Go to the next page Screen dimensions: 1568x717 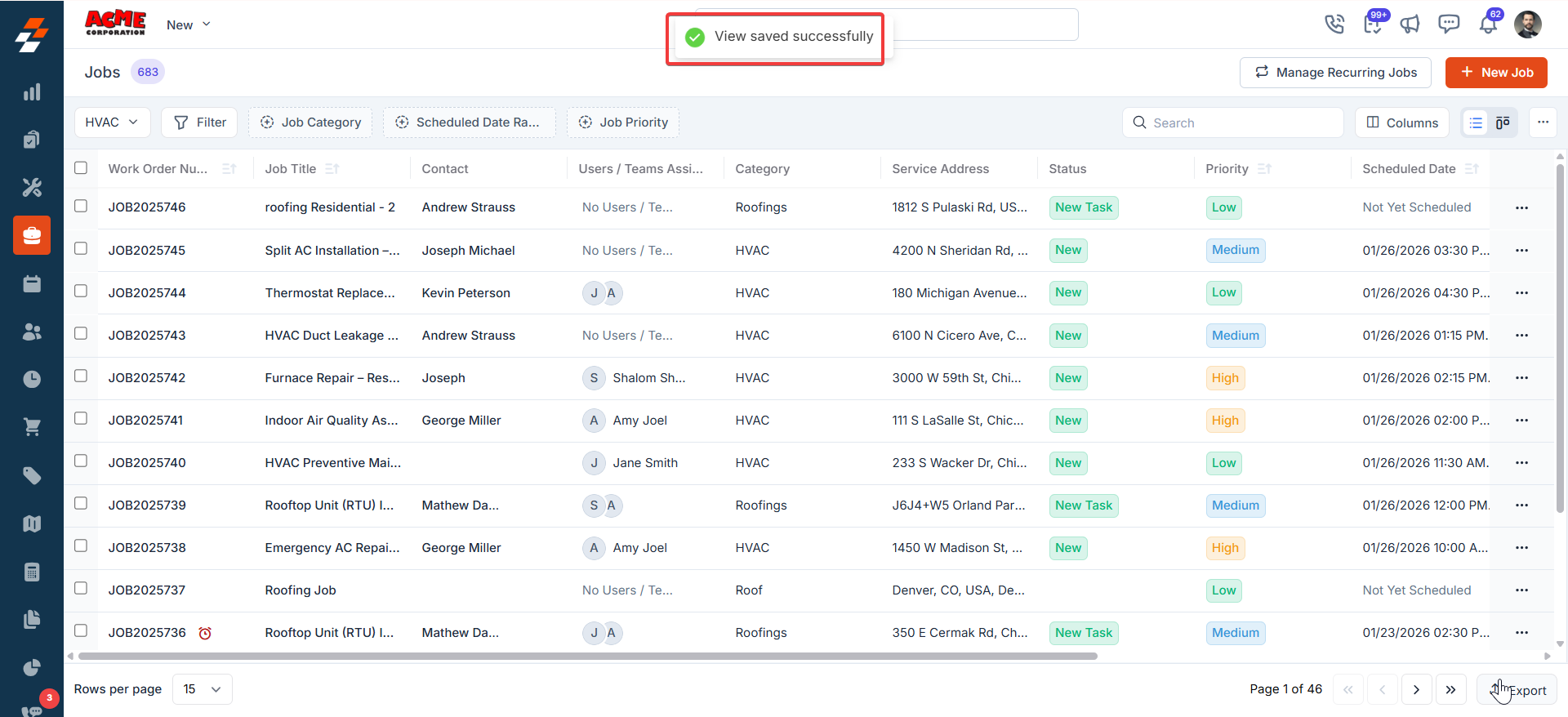click(1416, 690)
